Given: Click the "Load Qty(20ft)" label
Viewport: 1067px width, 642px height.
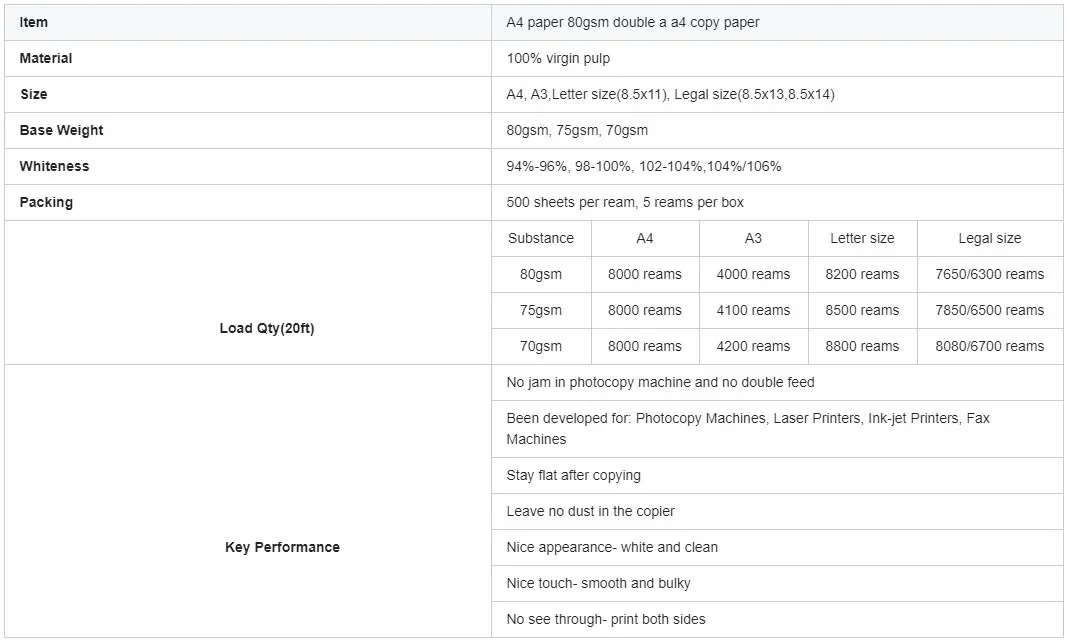Looking at the screenshot, I should [267, 328].
